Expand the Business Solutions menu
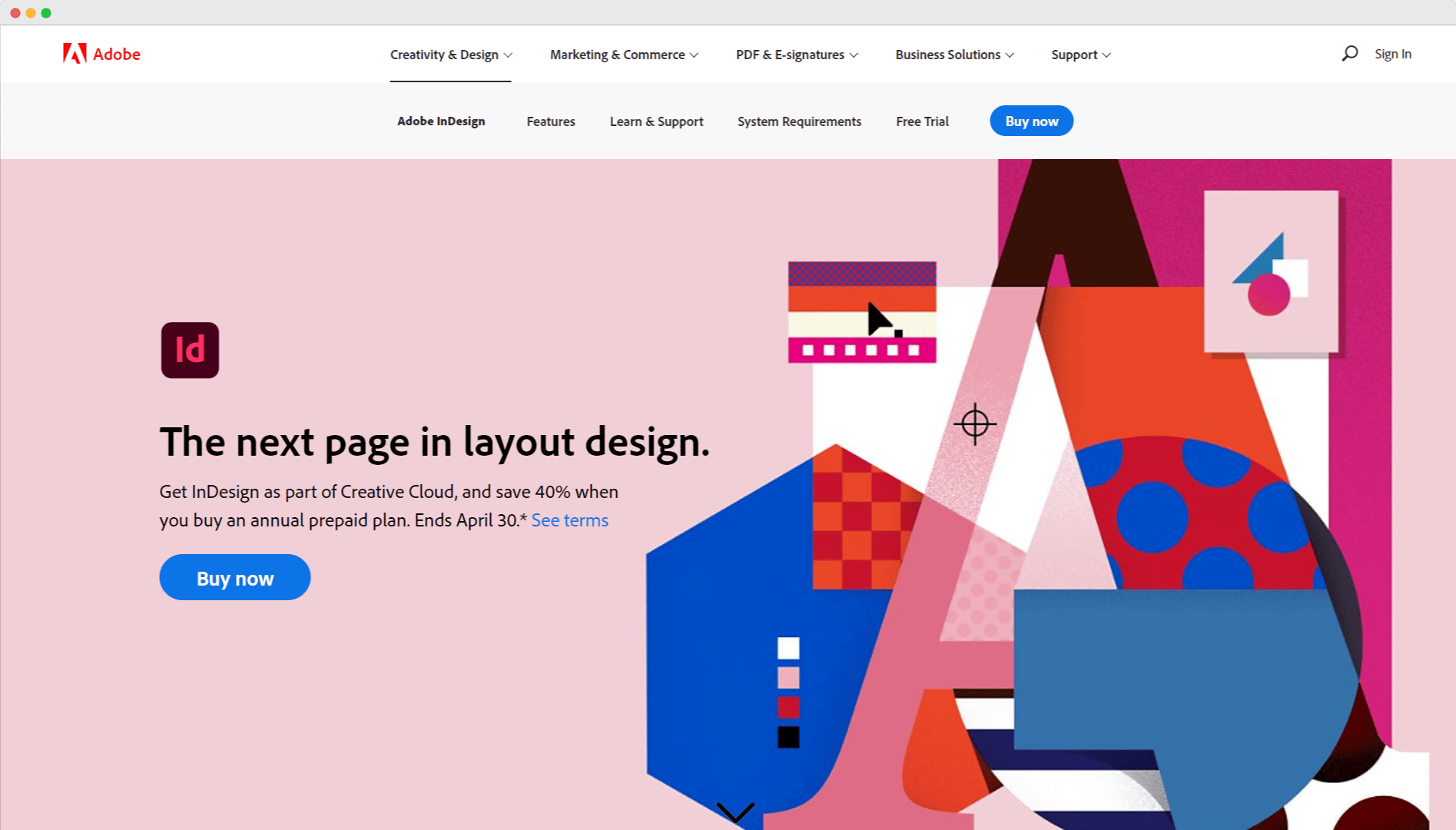The width and height of the screenshot is (1456, 830). pyautogui.click(x=954, y=55)
